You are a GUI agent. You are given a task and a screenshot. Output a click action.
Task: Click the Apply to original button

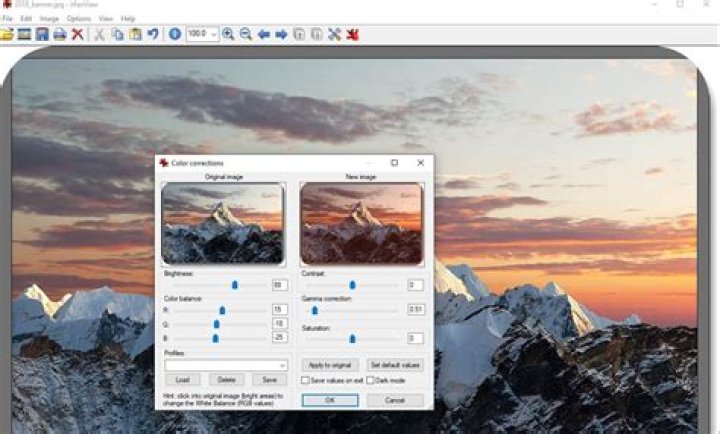(x=329, y=365)
